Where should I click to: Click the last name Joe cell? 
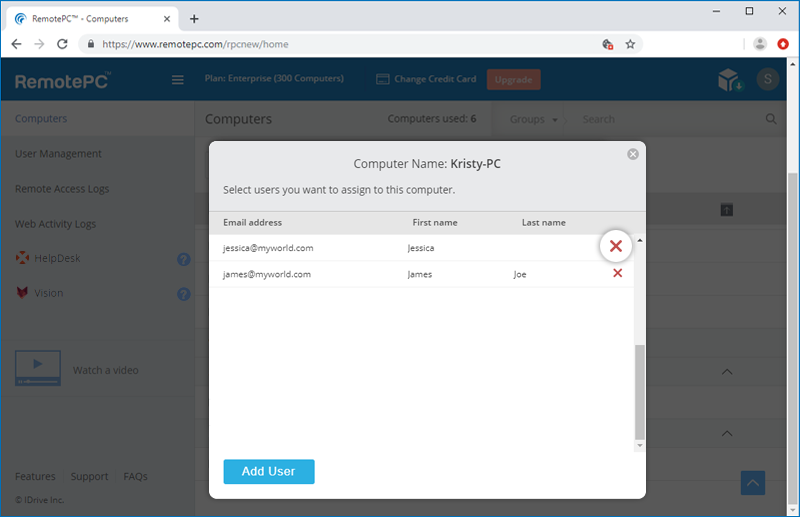pyautogui.click(x=520, y=275)
